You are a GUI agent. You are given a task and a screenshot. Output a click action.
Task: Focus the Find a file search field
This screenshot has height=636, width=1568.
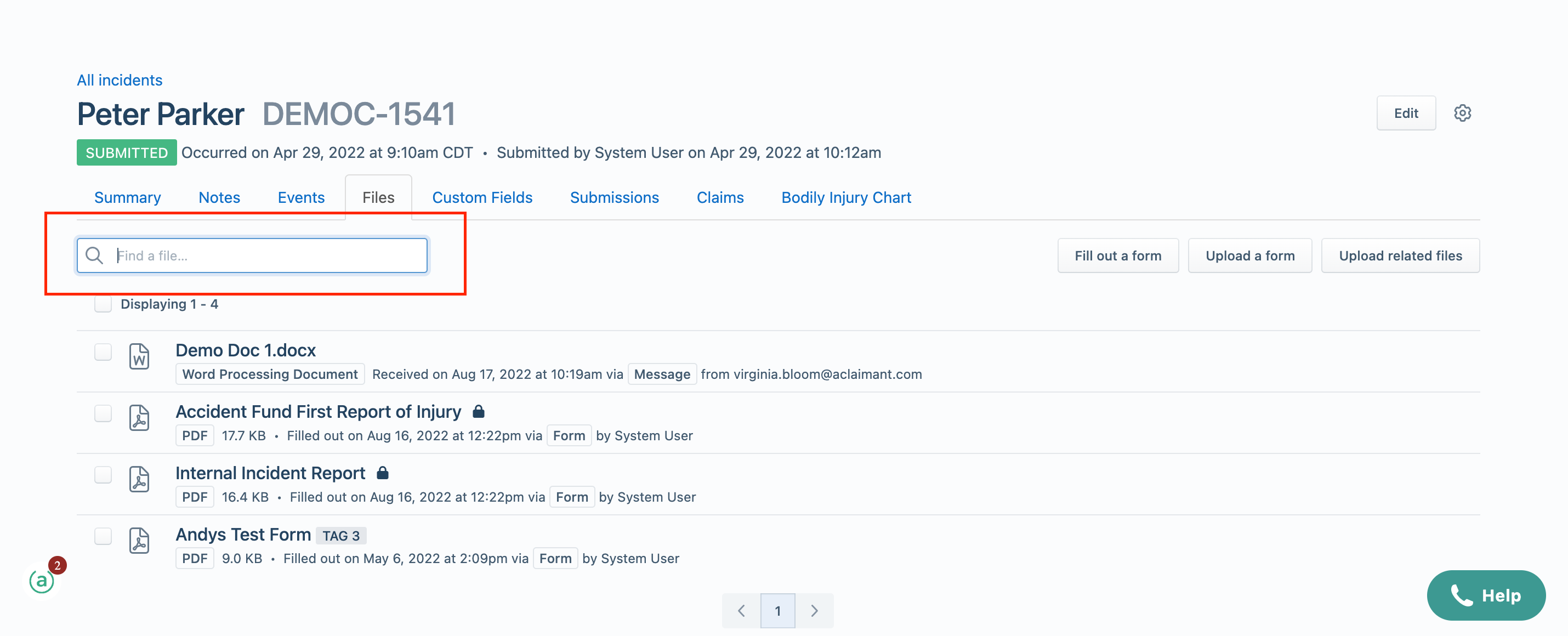[x=252, y=255]
